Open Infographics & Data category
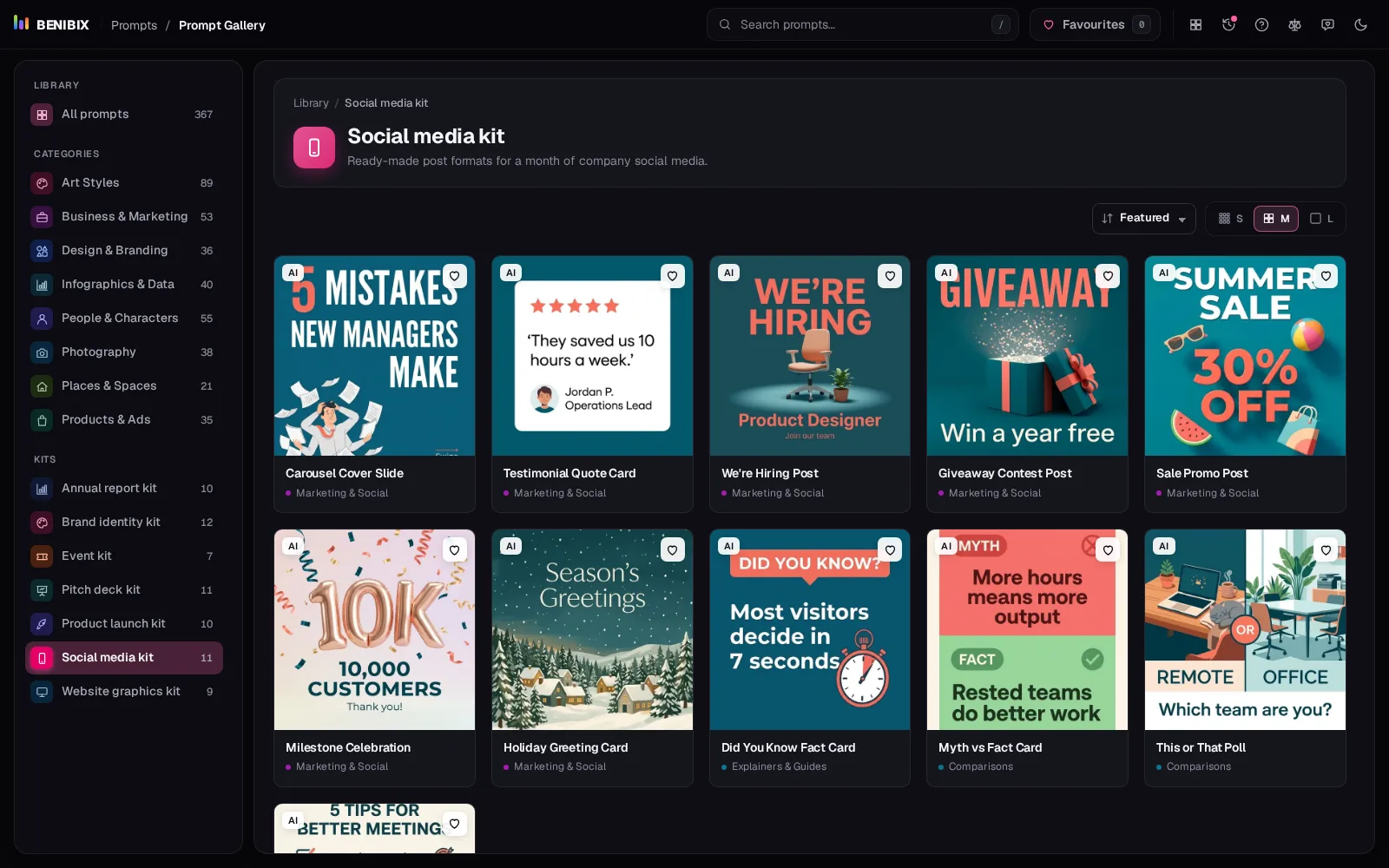The width and height of the screenshot is (1389, 868). coord(124,285)
